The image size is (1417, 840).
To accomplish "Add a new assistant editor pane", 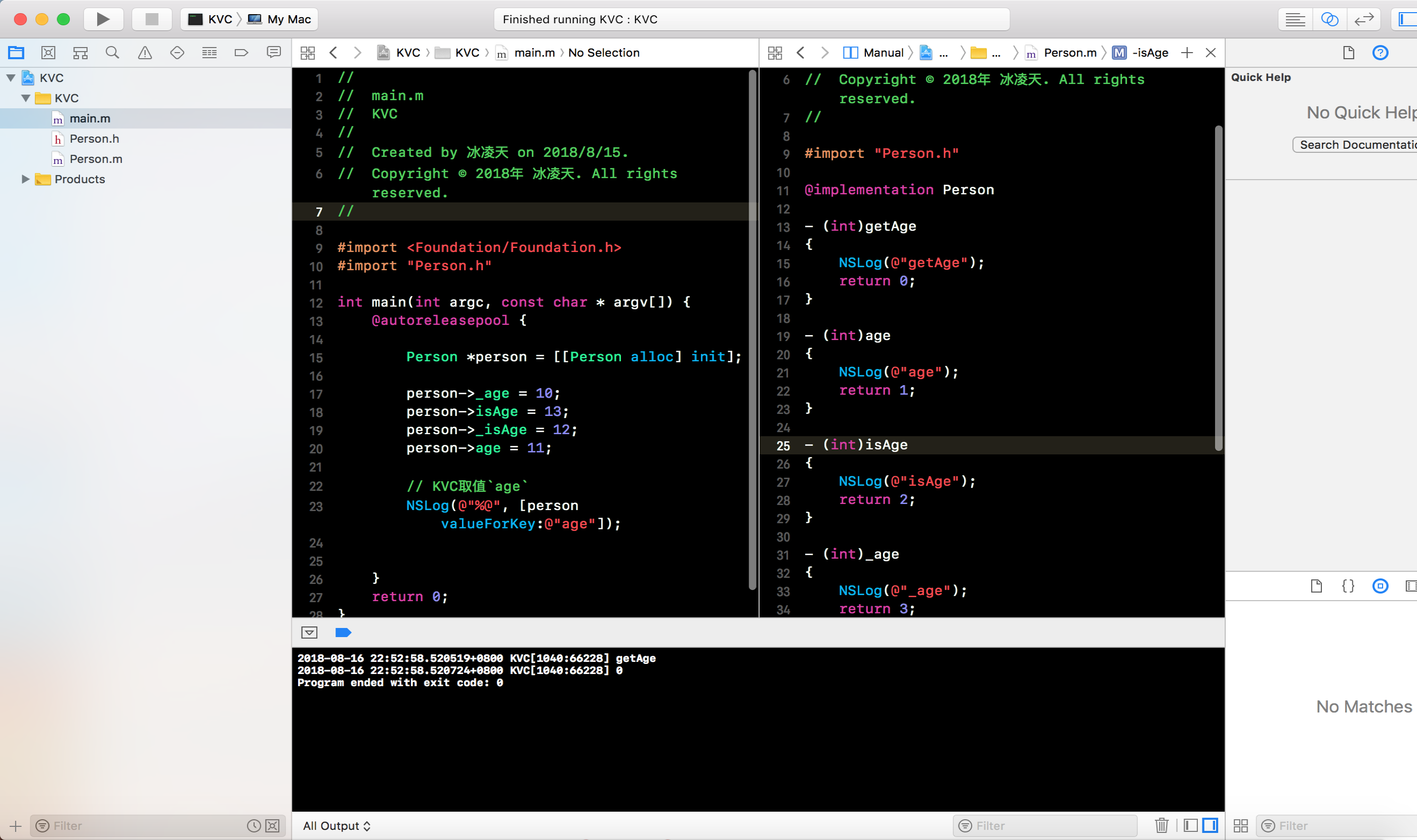I will 1187,53.
